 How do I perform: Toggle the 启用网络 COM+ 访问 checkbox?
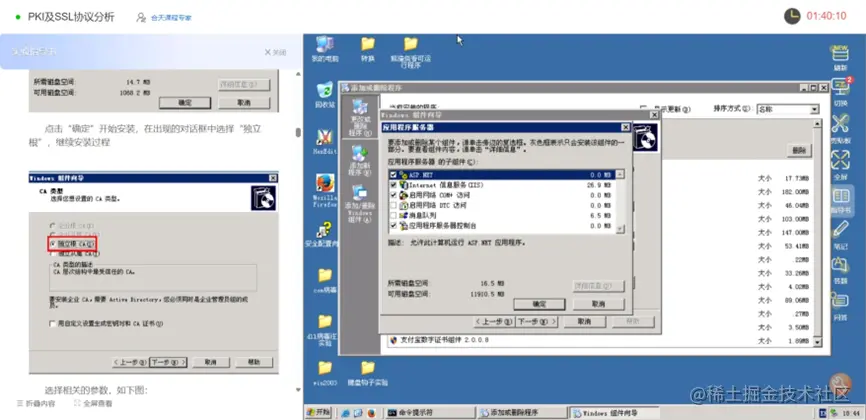(x=393, y=195)
